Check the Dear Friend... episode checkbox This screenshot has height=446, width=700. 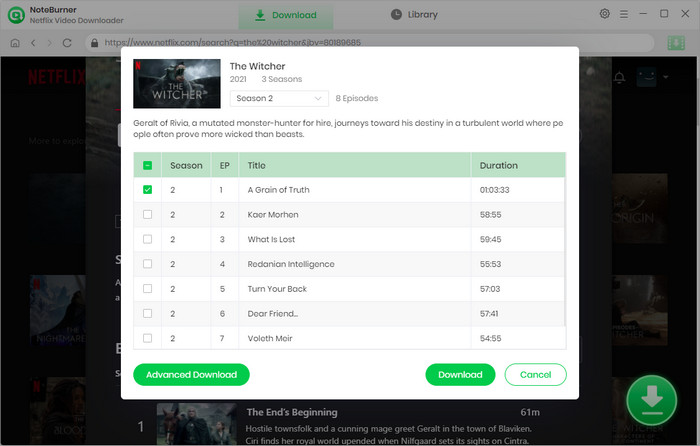147,313
